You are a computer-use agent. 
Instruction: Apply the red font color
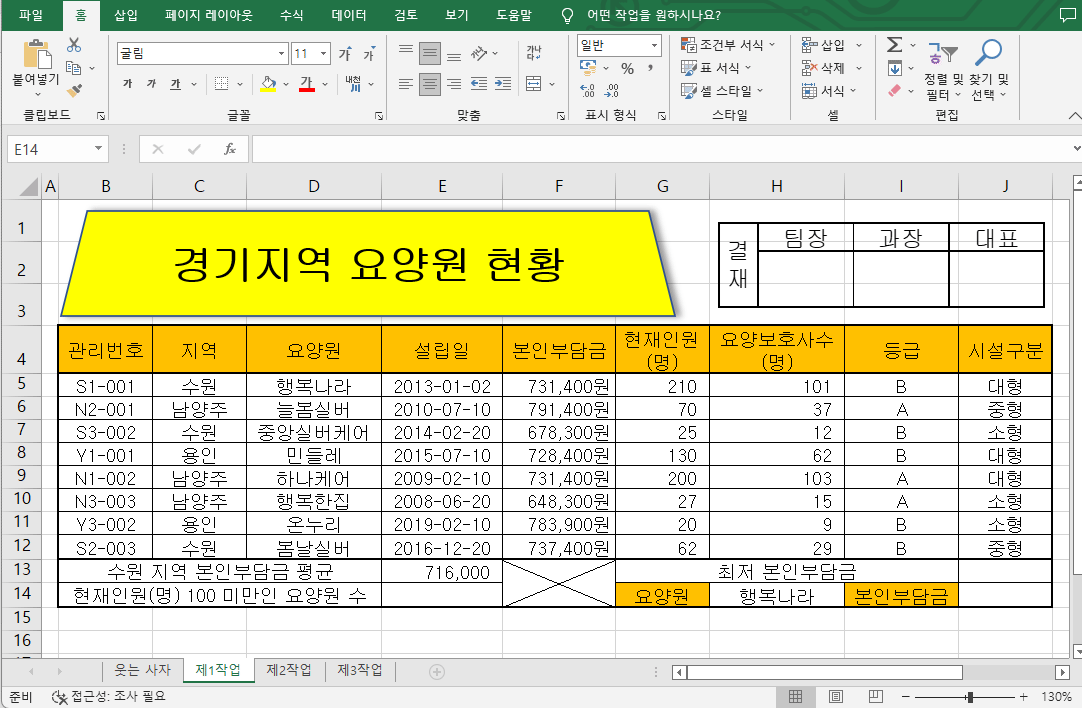click(x=307, y=83)
